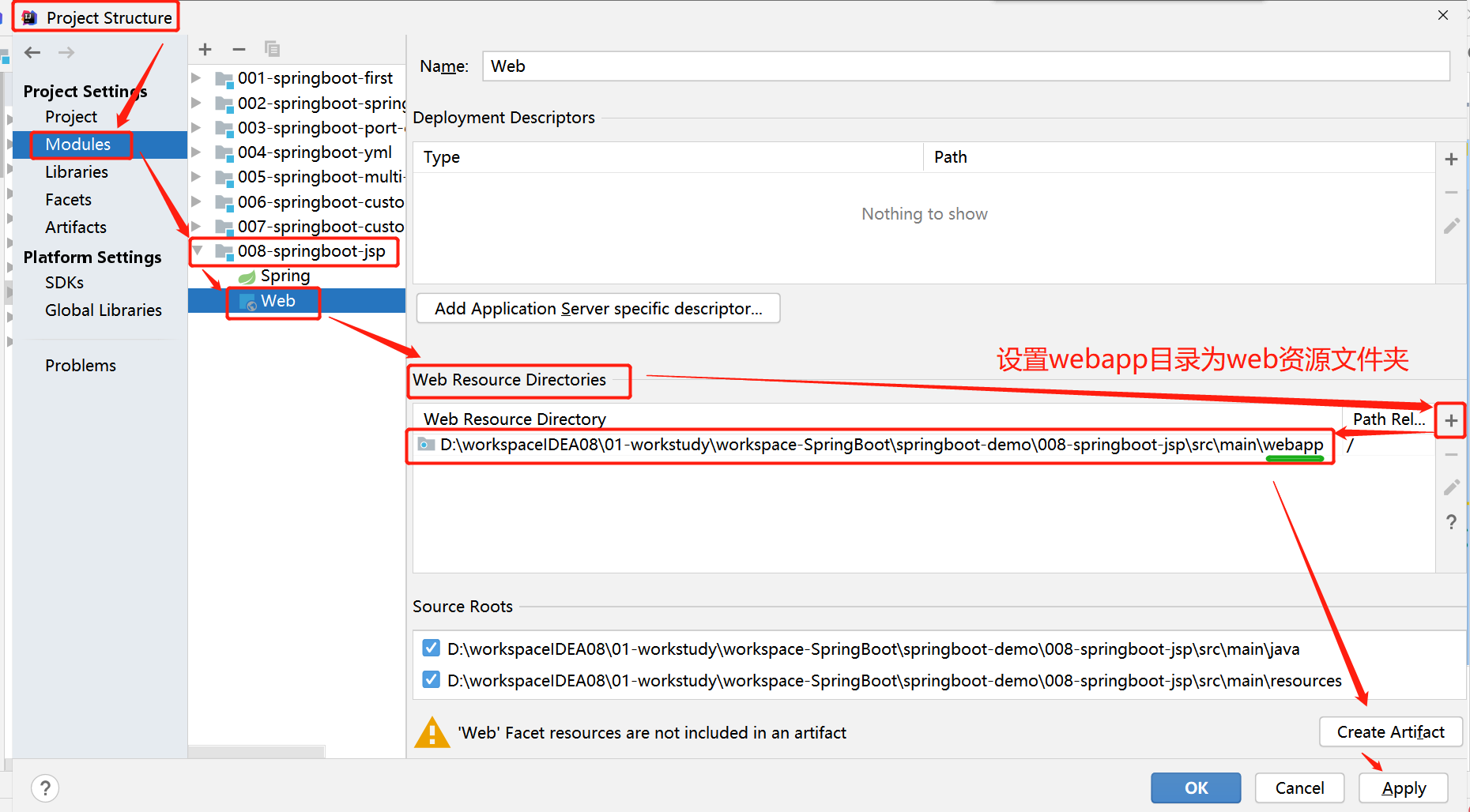Screen dimensions: 1470x812
Task: Close the Project Structure dialog
Action: (x=1443, y=15)
